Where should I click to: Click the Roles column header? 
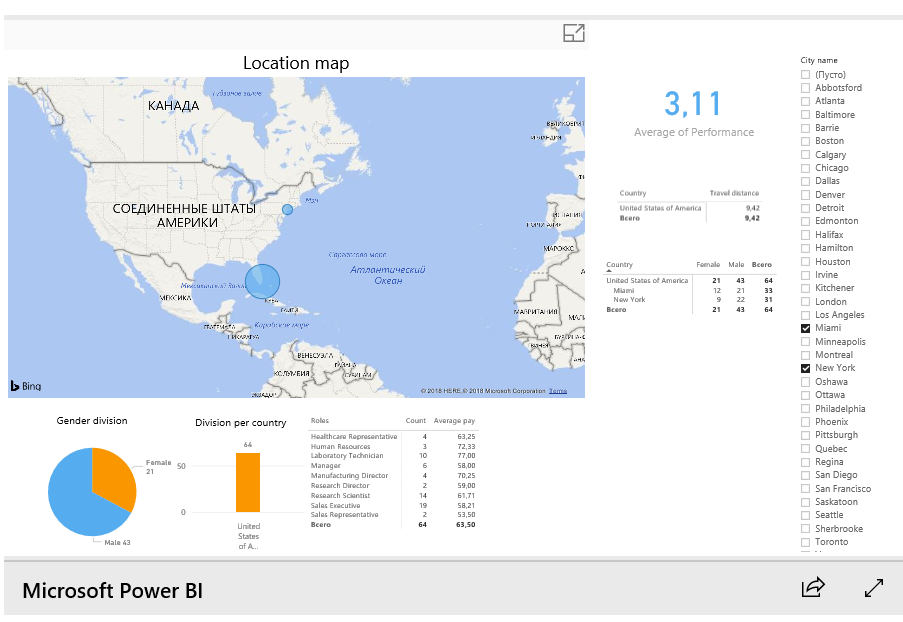320,420
